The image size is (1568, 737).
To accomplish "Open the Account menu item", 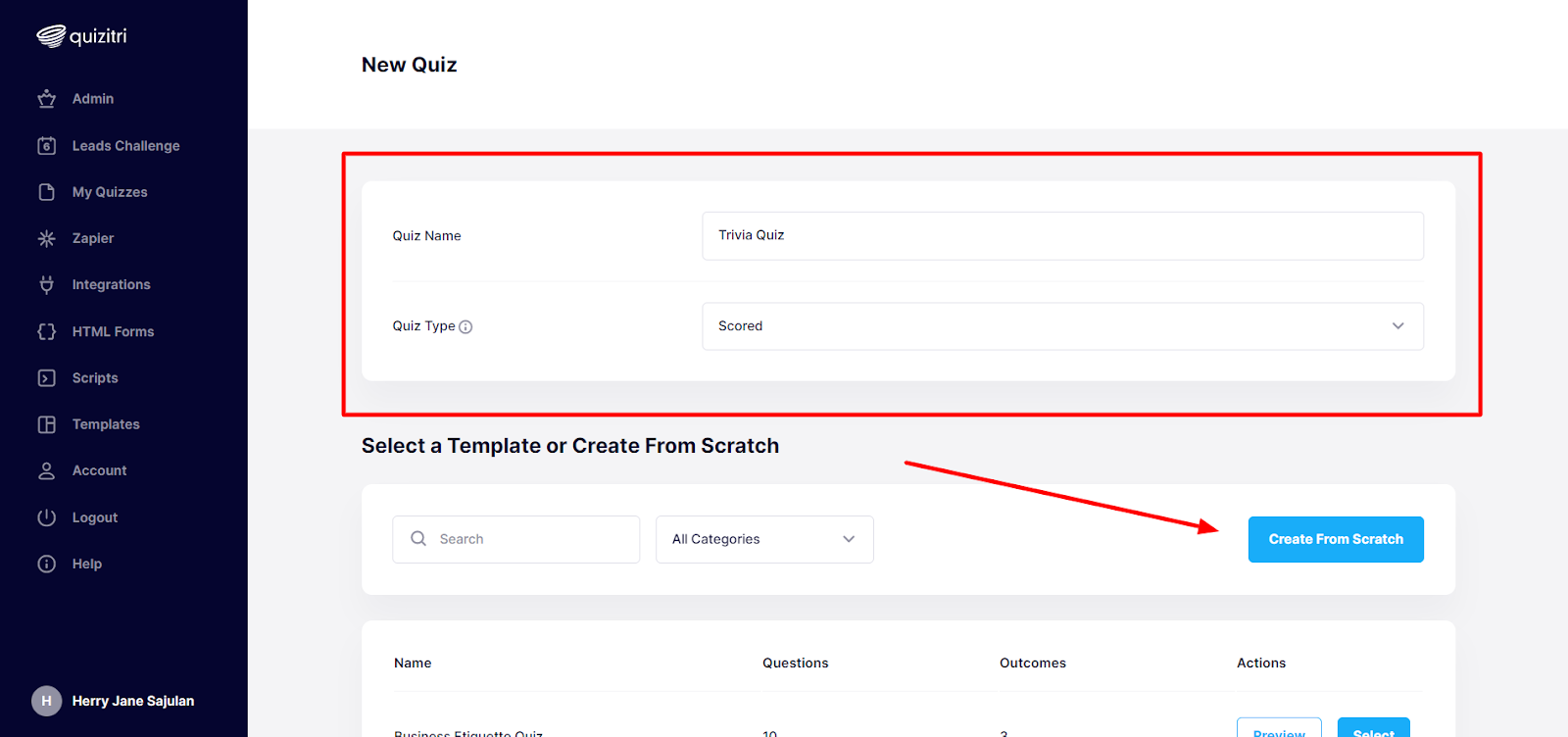I will point(99,470).
